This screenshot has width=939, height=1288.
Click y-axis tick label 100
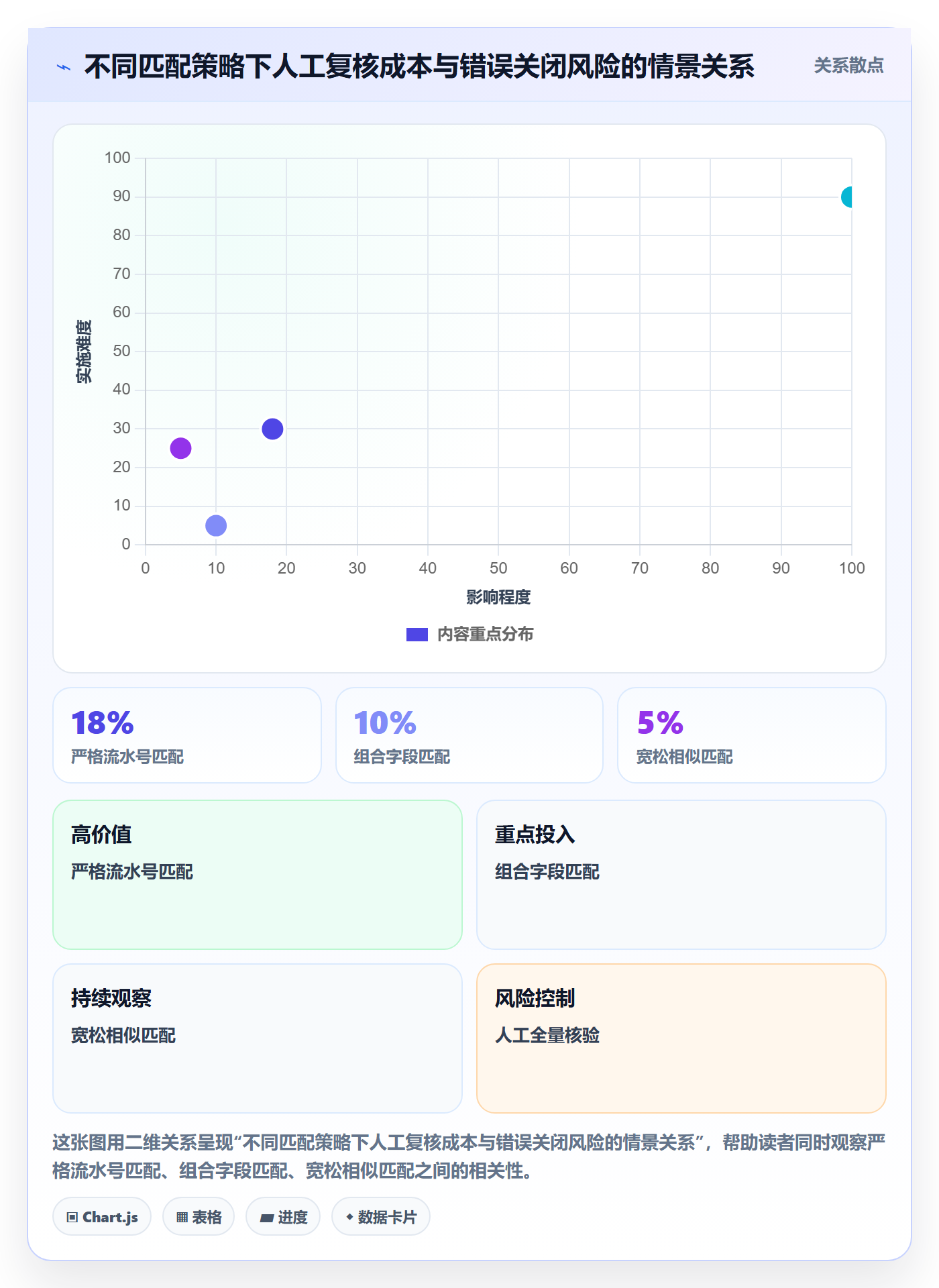(x=117, y=158)
